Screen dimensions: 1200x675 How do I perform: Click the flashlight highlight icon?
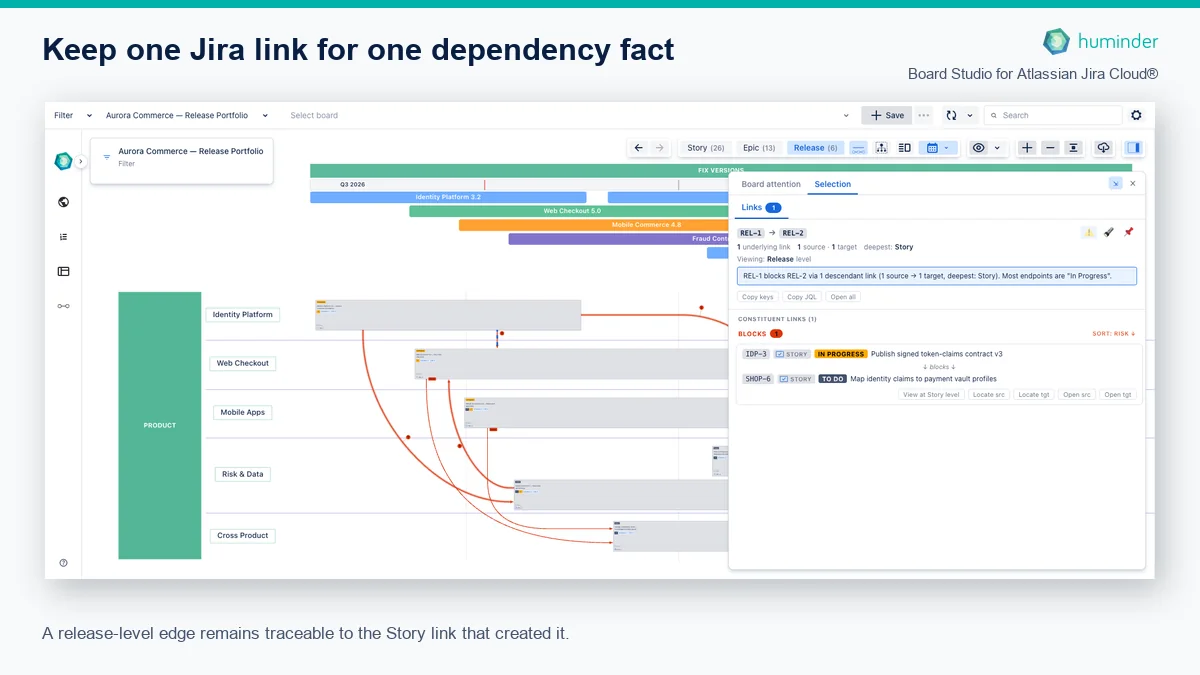pos(1109,232)
